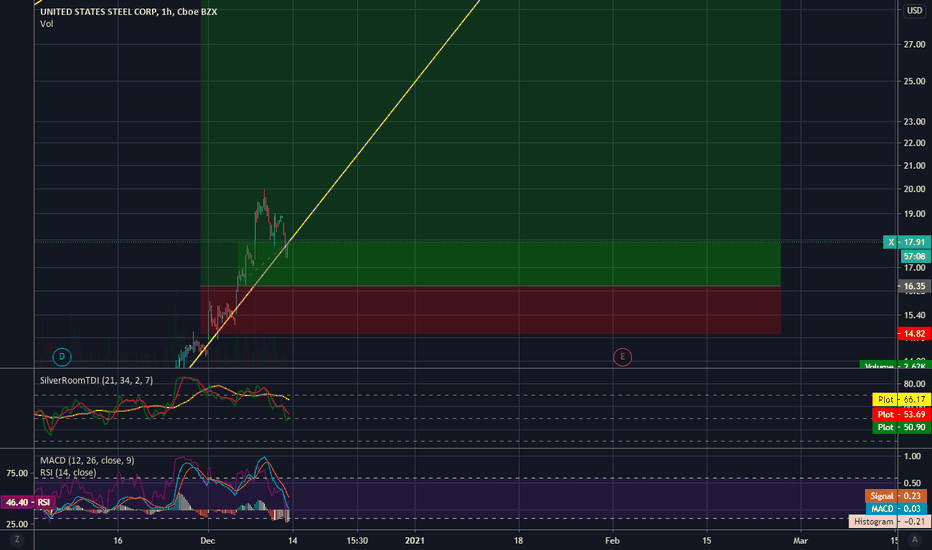Click the red 14.82 stop price label
This screenshot has height=550, width=932.
pos(914,334)
